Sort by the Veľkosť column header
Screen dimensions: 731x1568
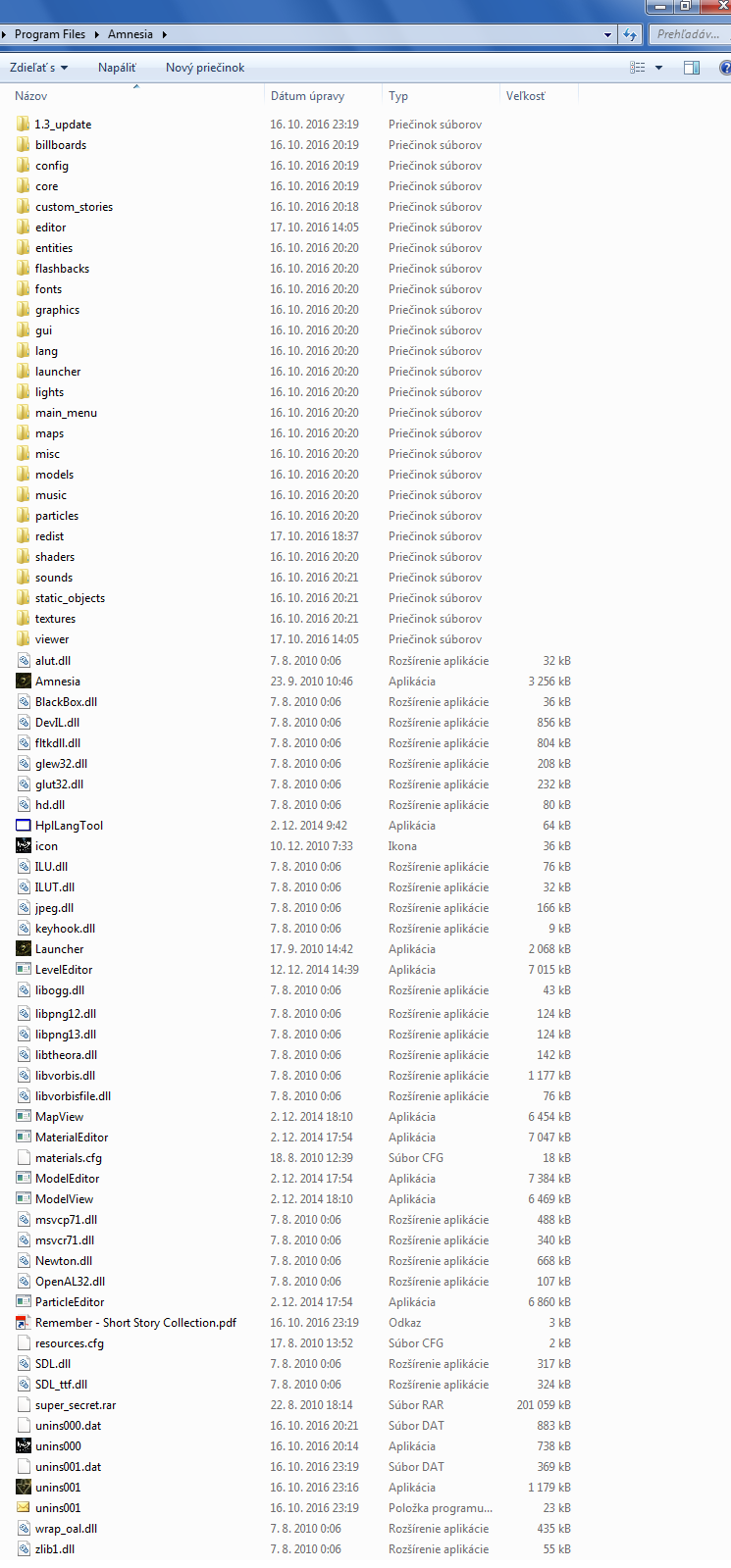point(526,96)
